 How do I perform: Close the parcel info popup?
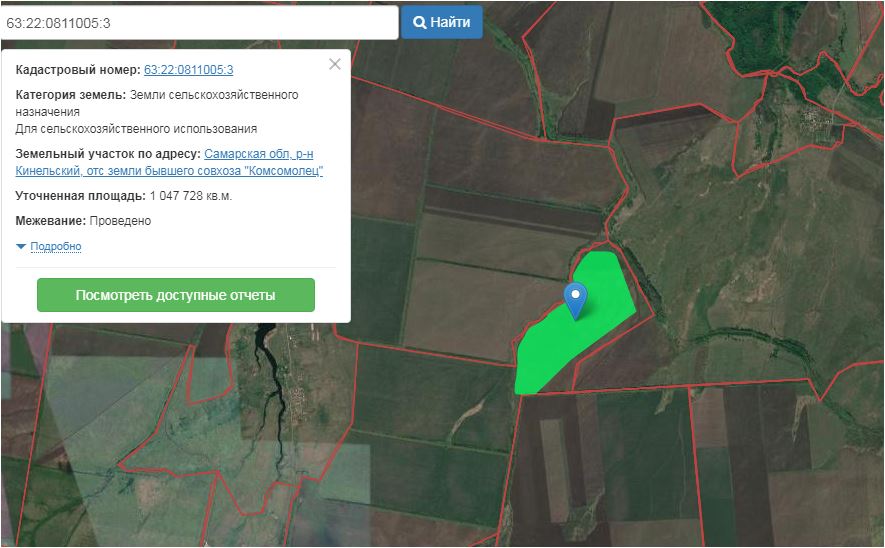tap(335, 64)
